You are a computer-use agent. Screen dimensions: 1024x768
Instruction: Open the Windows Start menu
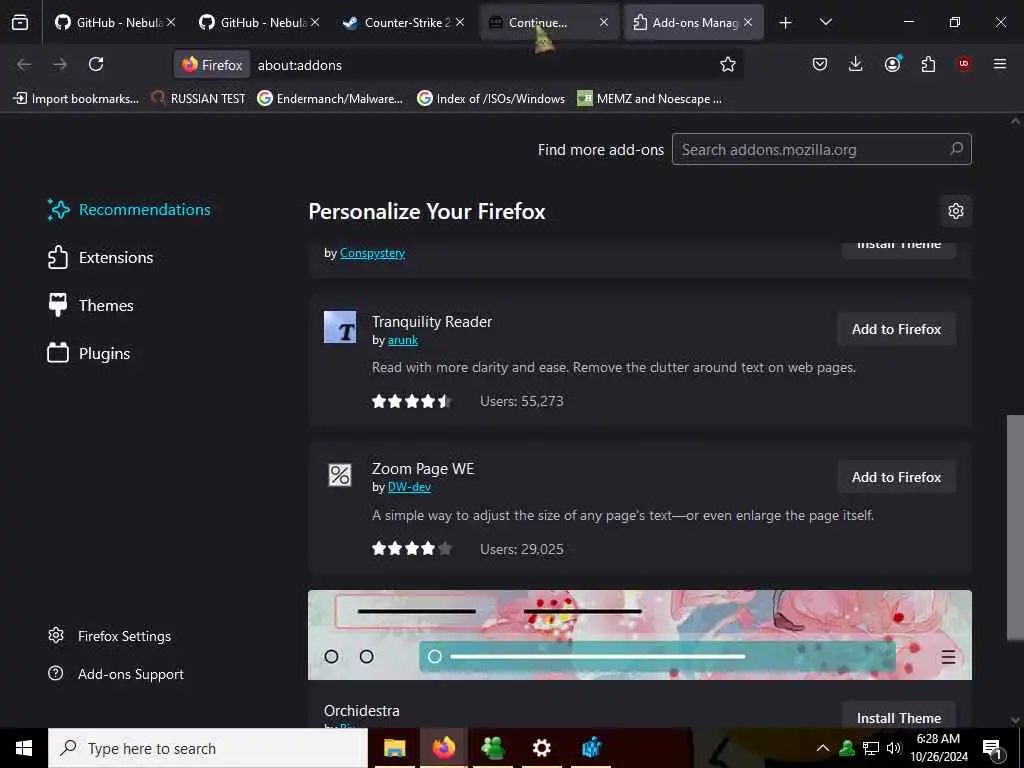[x=24, y=748]
